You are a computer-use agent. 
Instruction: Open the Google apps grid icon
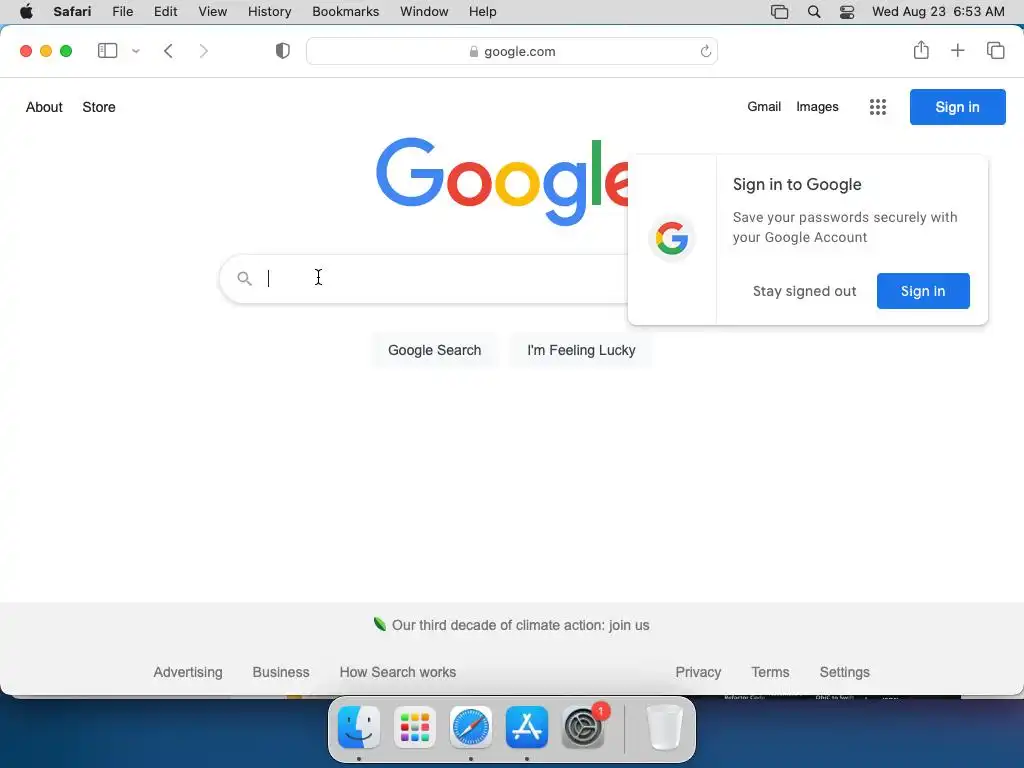click(x=878, y=107)
